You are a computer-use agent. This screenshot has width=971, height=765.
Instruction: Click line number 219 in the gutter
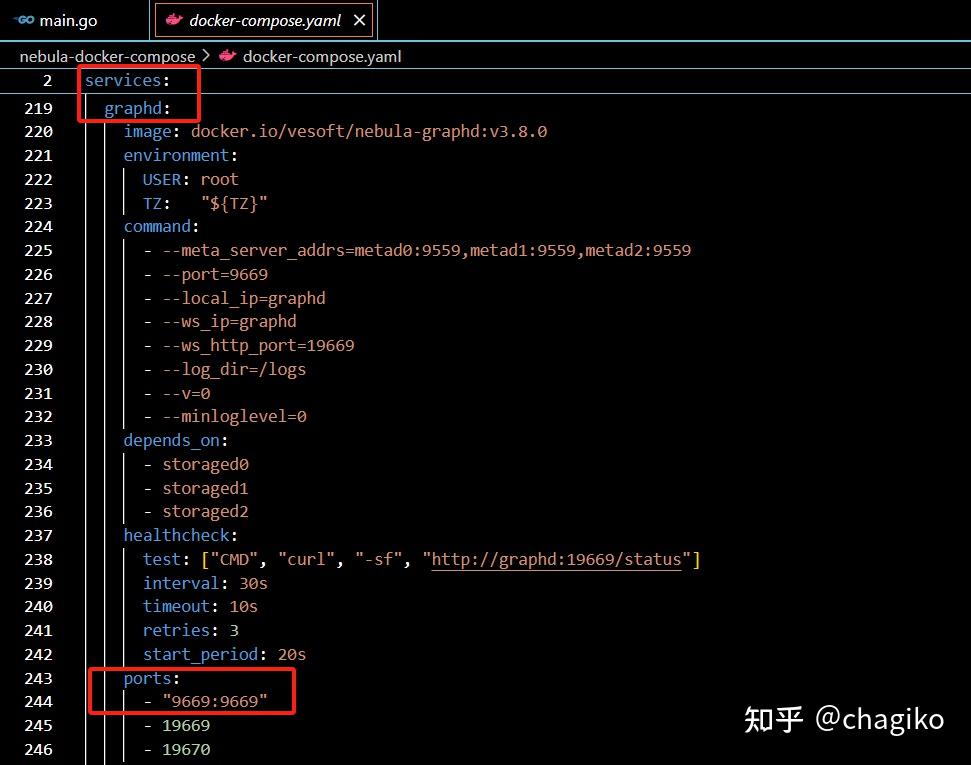tap(38, 108)
